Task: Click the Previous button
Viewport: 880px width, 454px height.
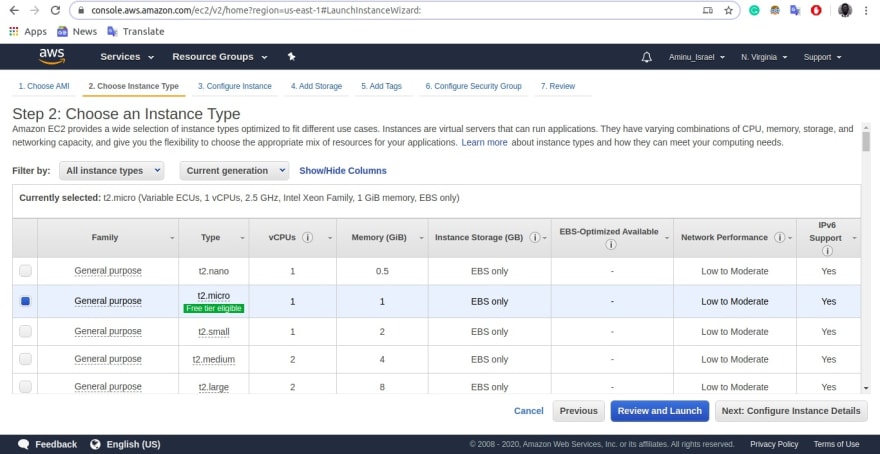Action: tap(579, 411)
